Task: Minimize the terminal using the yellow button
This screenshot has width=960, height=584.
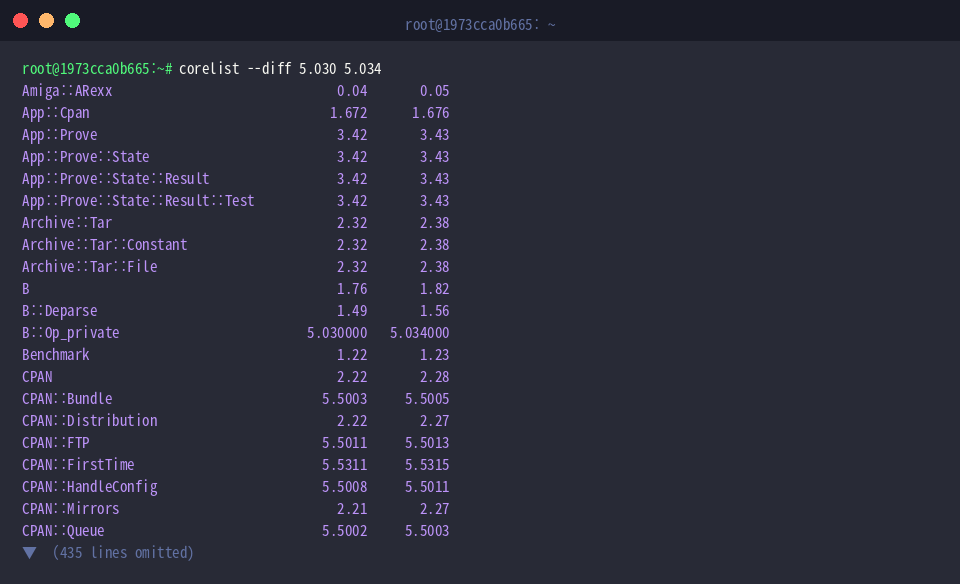Action: 47,21
